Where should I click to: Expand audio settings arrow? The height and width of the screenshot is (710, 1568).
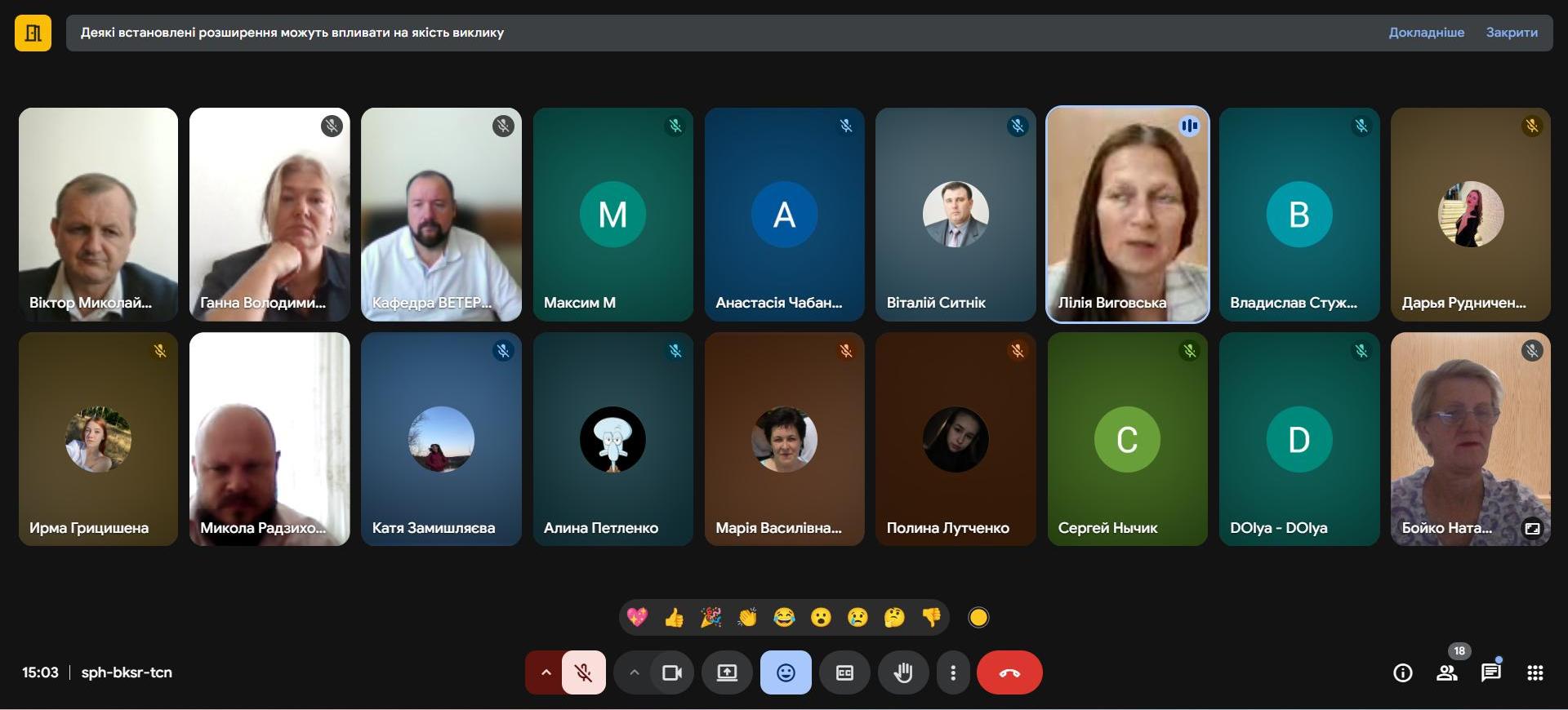546,672
